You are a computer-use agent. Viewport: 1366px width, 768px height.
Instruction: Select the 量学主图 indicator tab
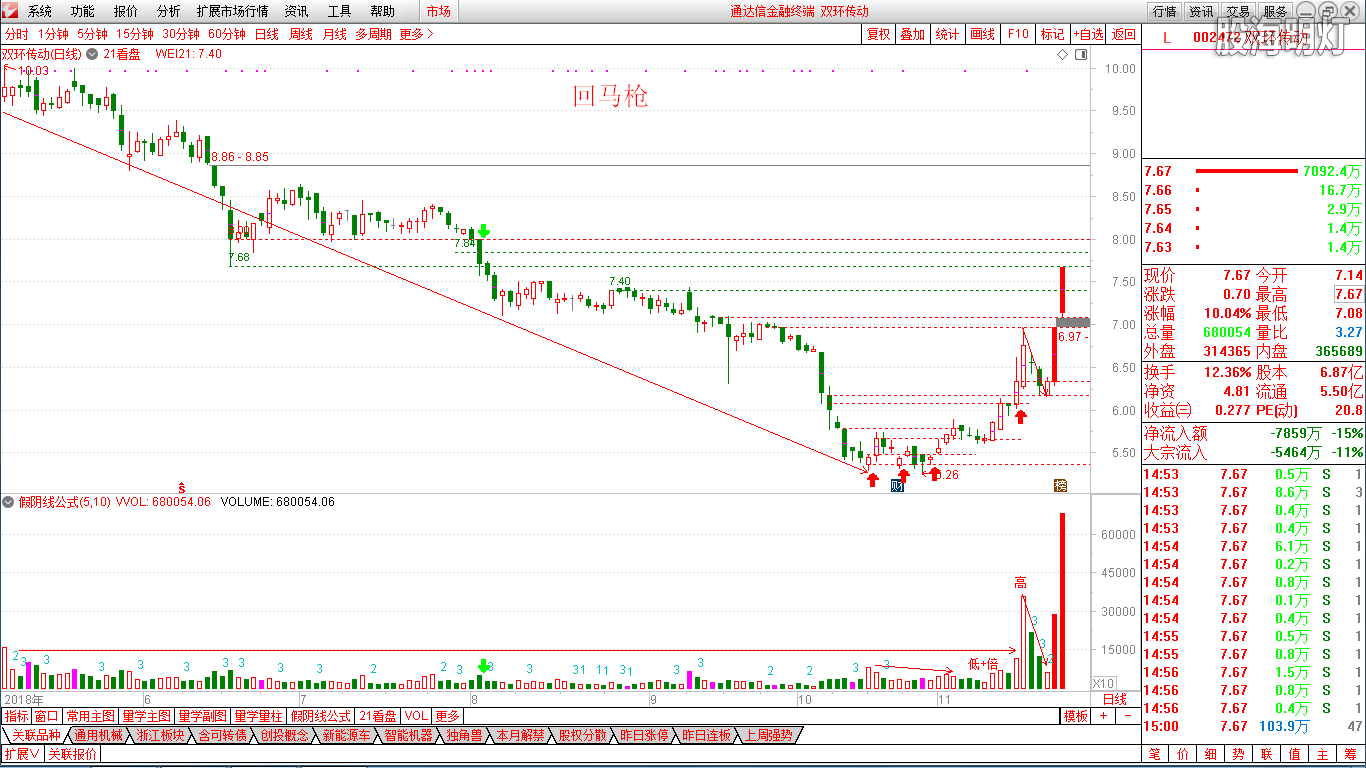[x=146, y=716]
